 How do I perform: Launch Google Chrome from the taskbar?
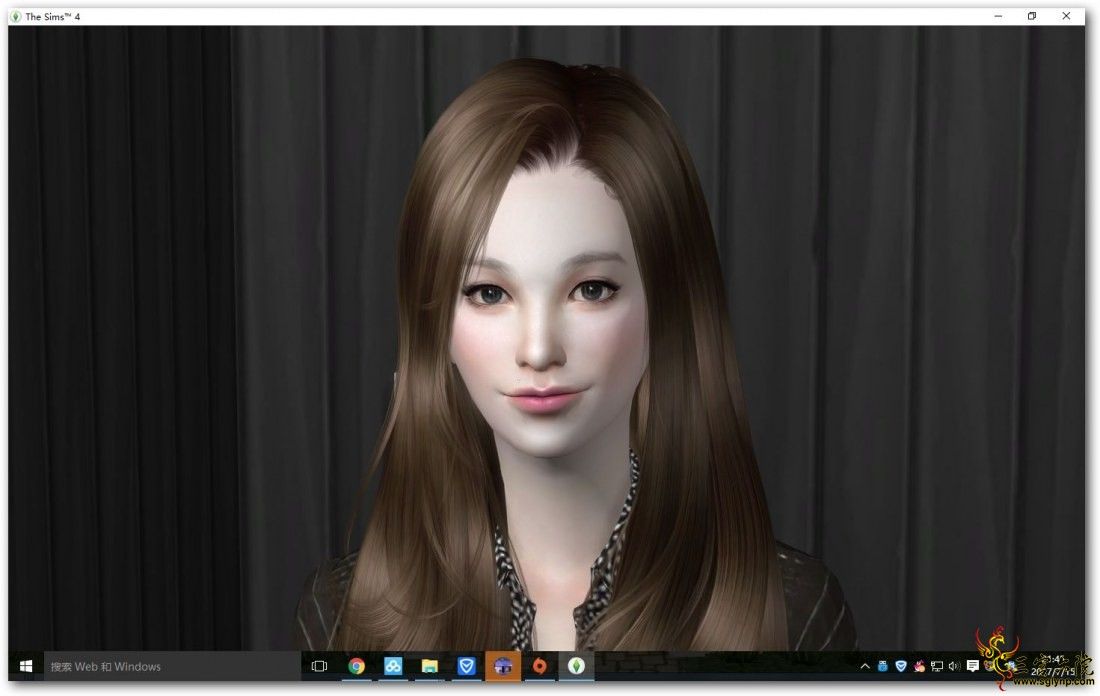point(356,667)
